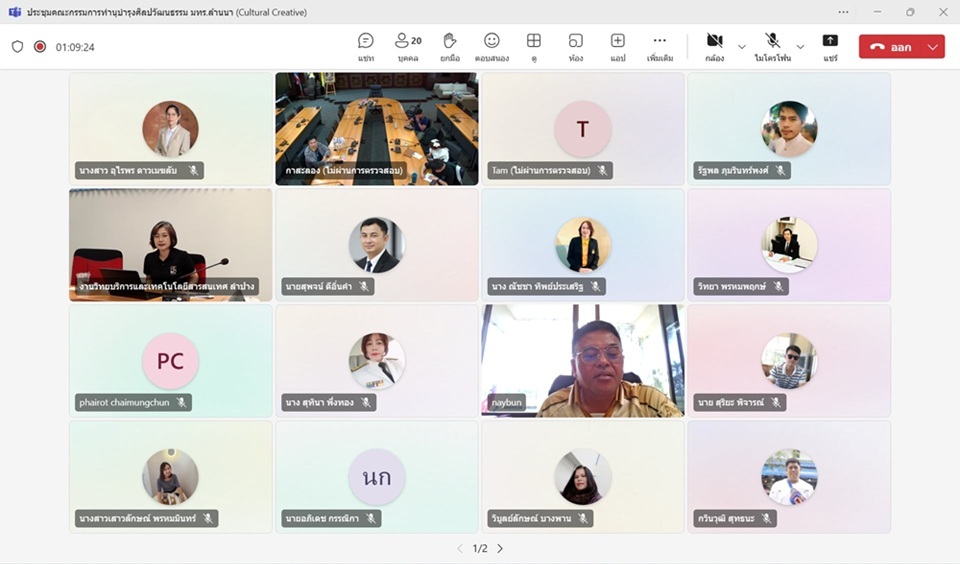Open the breakout Rooms panel

(x=576, y=46)
